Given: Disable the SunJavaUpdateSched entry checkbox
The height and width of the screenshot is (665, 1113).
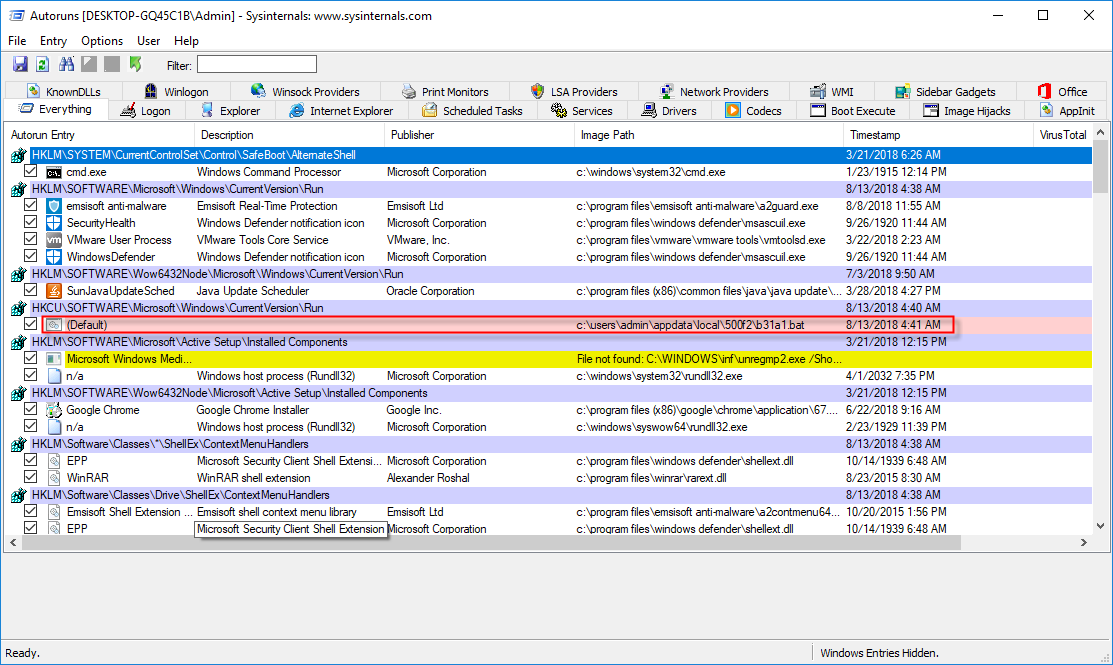Looking at the screenshot, I should [31, 290].
